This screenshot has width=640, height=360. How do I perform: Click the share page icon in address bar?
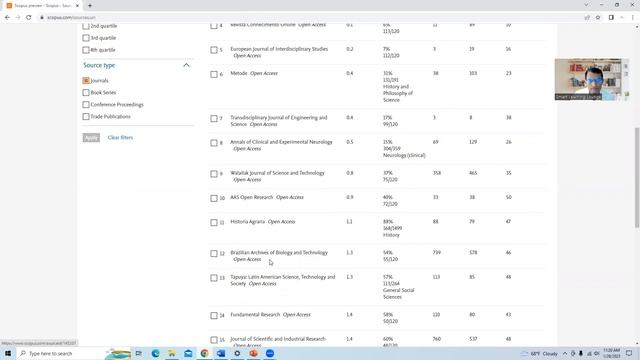pyautogui.click(x=587, y=18)
